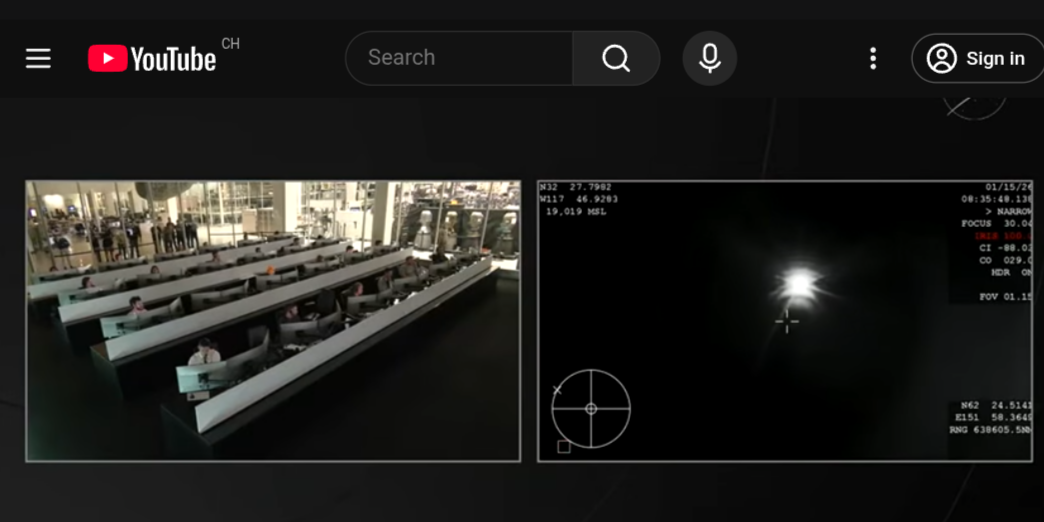
Task: Open the three-dot settings menu
Action: coord(873,59)
